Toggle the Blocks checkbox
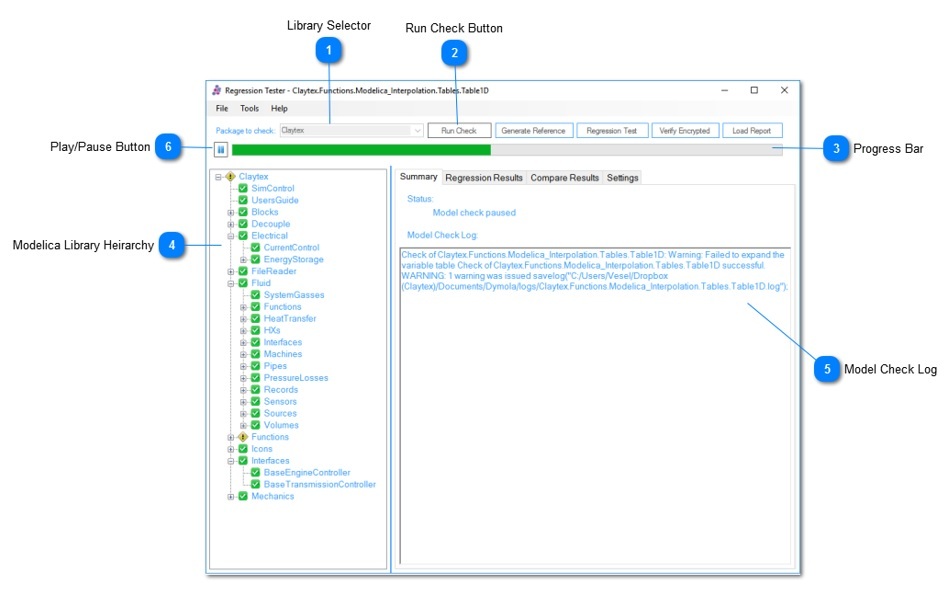This screenshot has width=951, height=593. (x=243, y=212)
